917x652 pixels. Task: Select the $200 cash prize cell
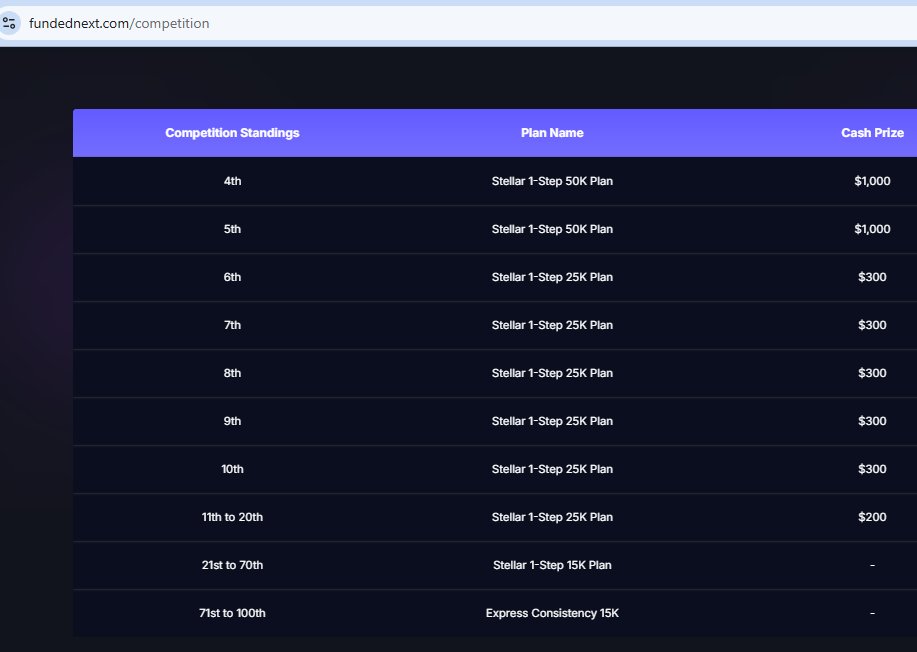[x=872, y=516]
